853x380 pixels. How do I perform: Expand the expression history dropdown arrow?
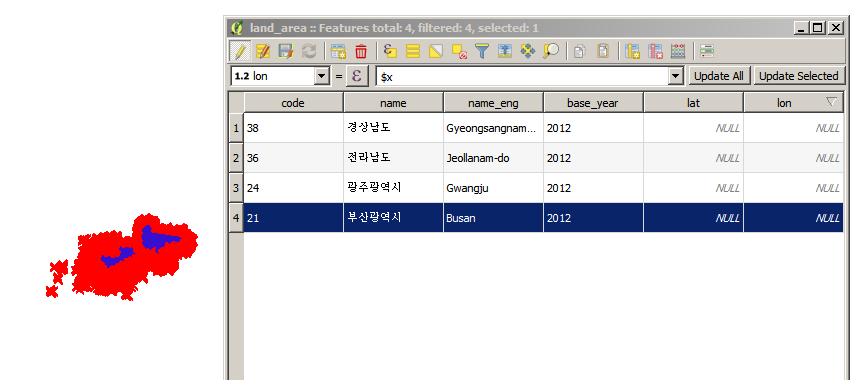tap(676, 76)
